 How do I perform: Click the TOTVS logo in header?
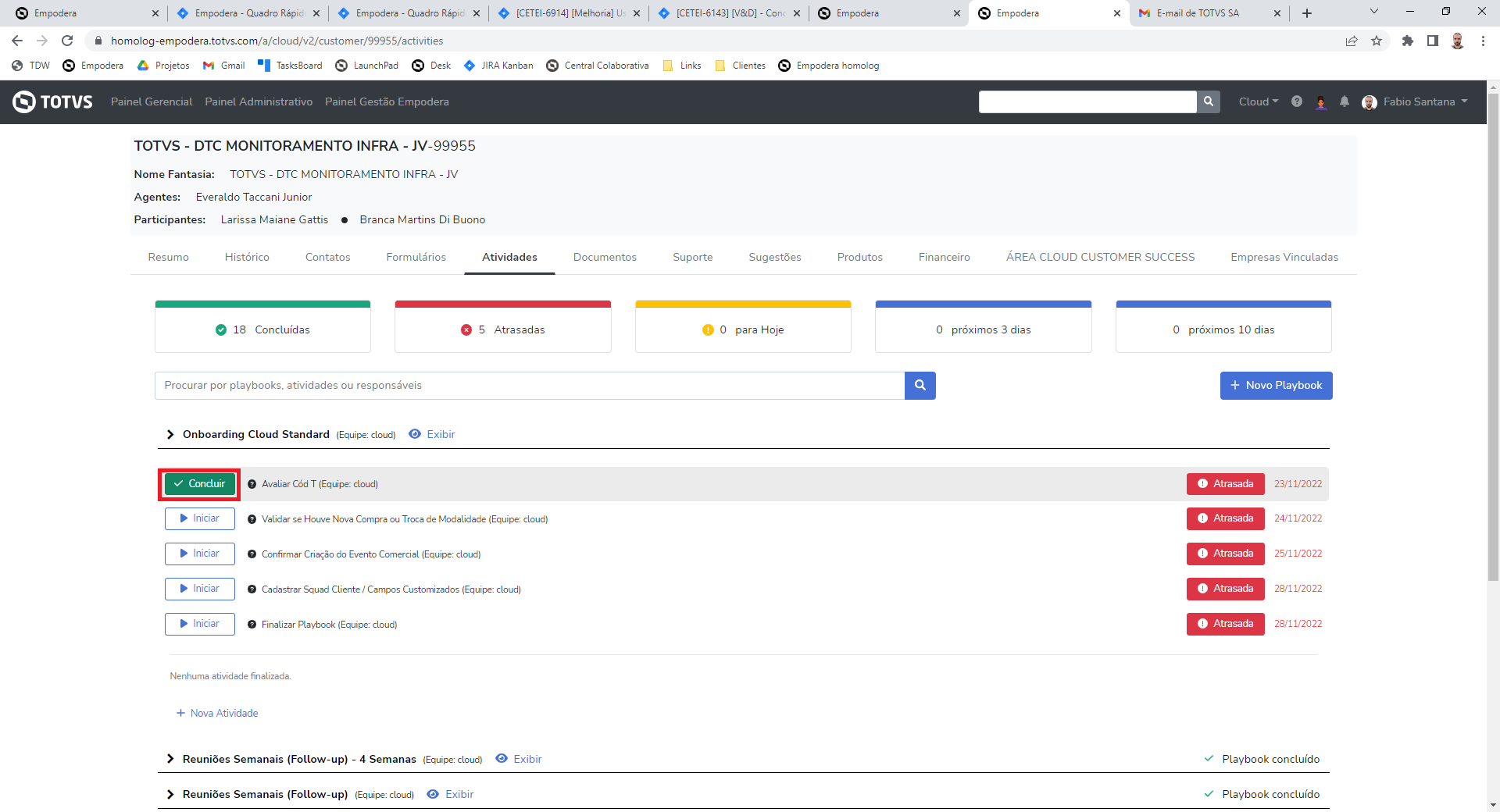pos(52,101)
